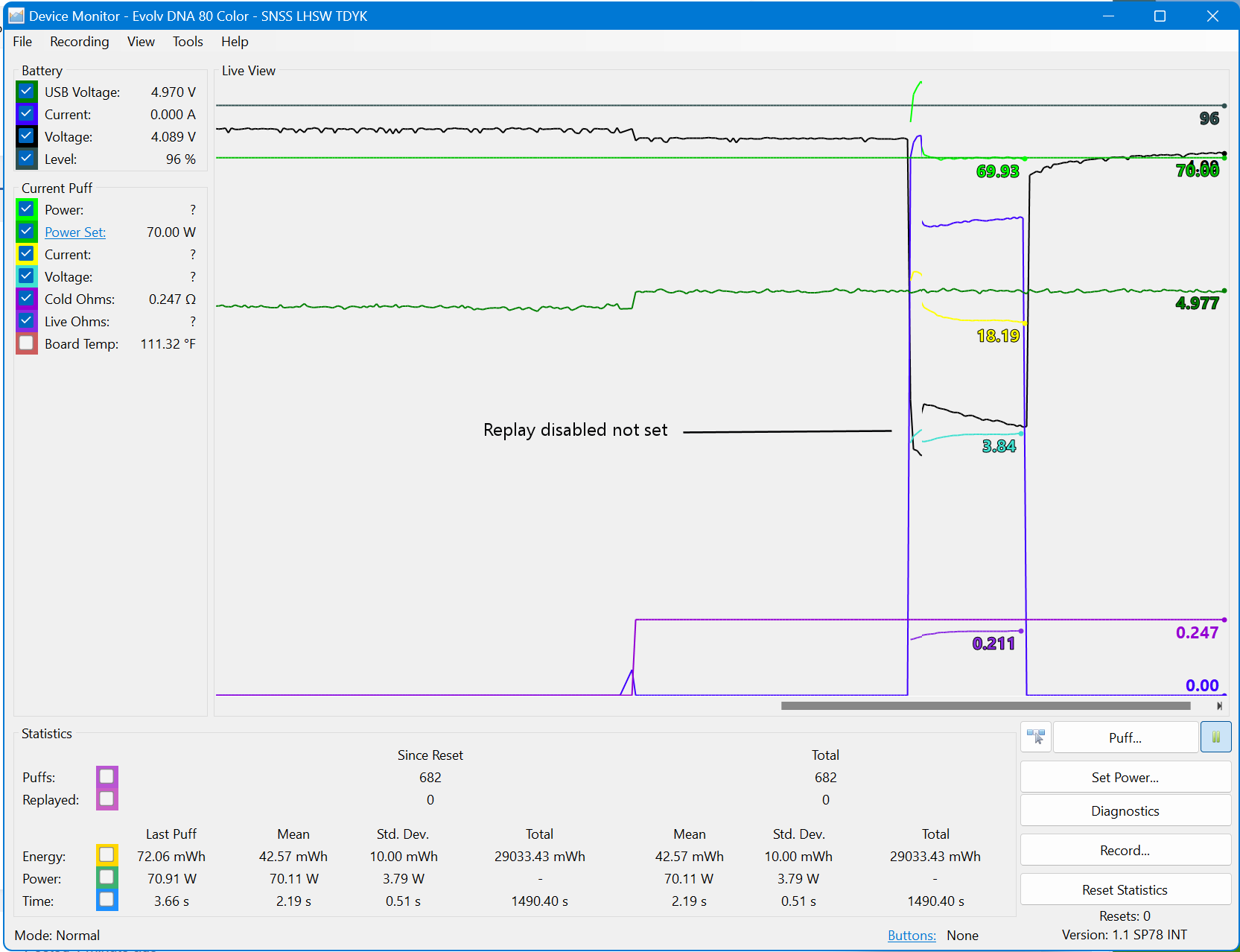
Task: Enable the Board Temp checkbox
Action: click(27, 343)
